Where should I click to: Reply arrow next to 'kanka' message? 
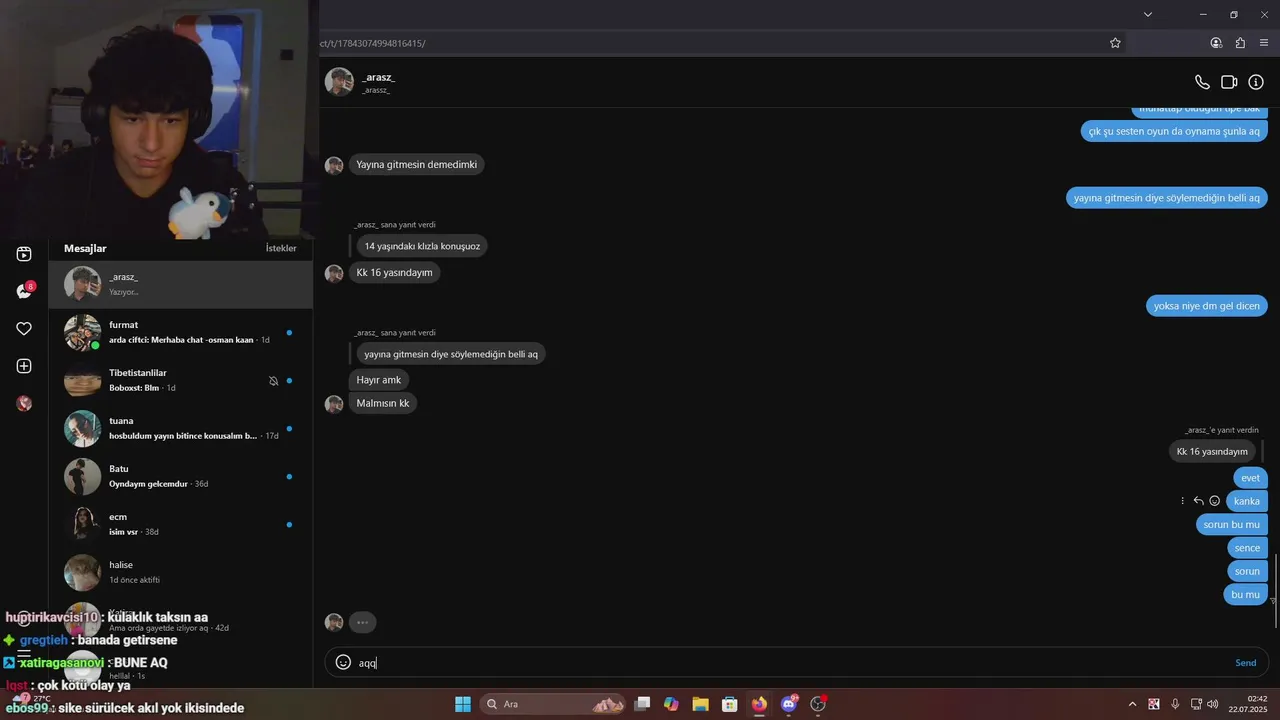tap(1198, 501)
